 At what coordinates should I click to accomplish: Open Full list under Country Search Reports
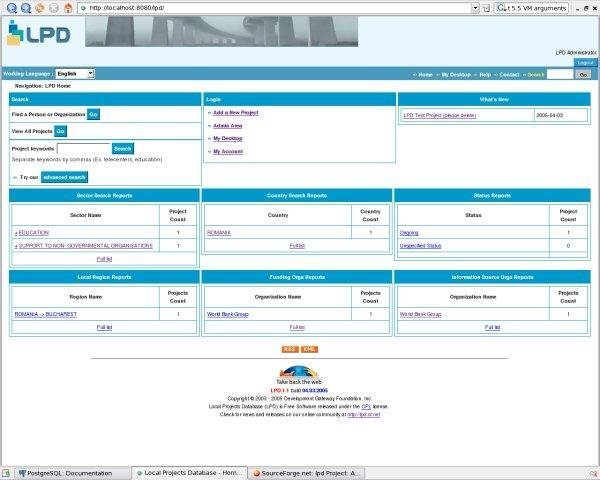pyautogui.click(x=297, y=246)
